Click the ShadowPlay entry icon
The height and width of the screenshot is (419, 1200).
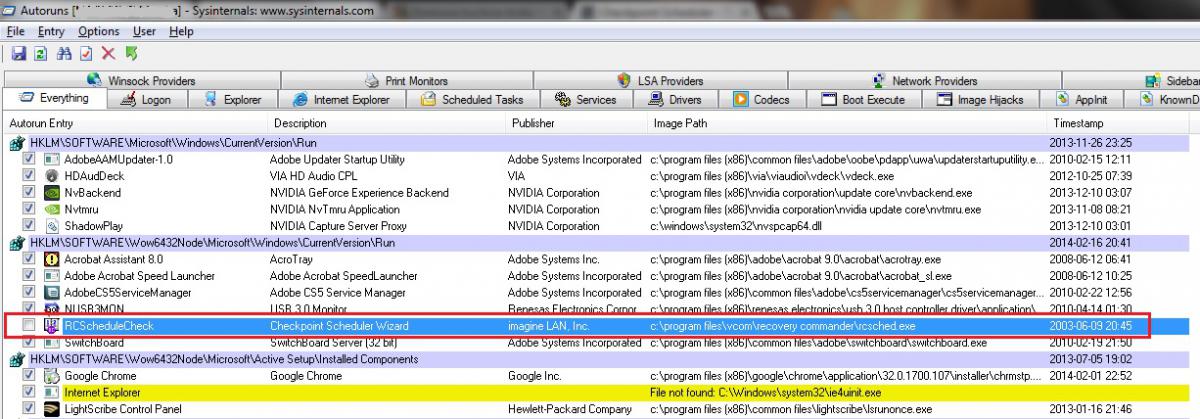point(53,226)
